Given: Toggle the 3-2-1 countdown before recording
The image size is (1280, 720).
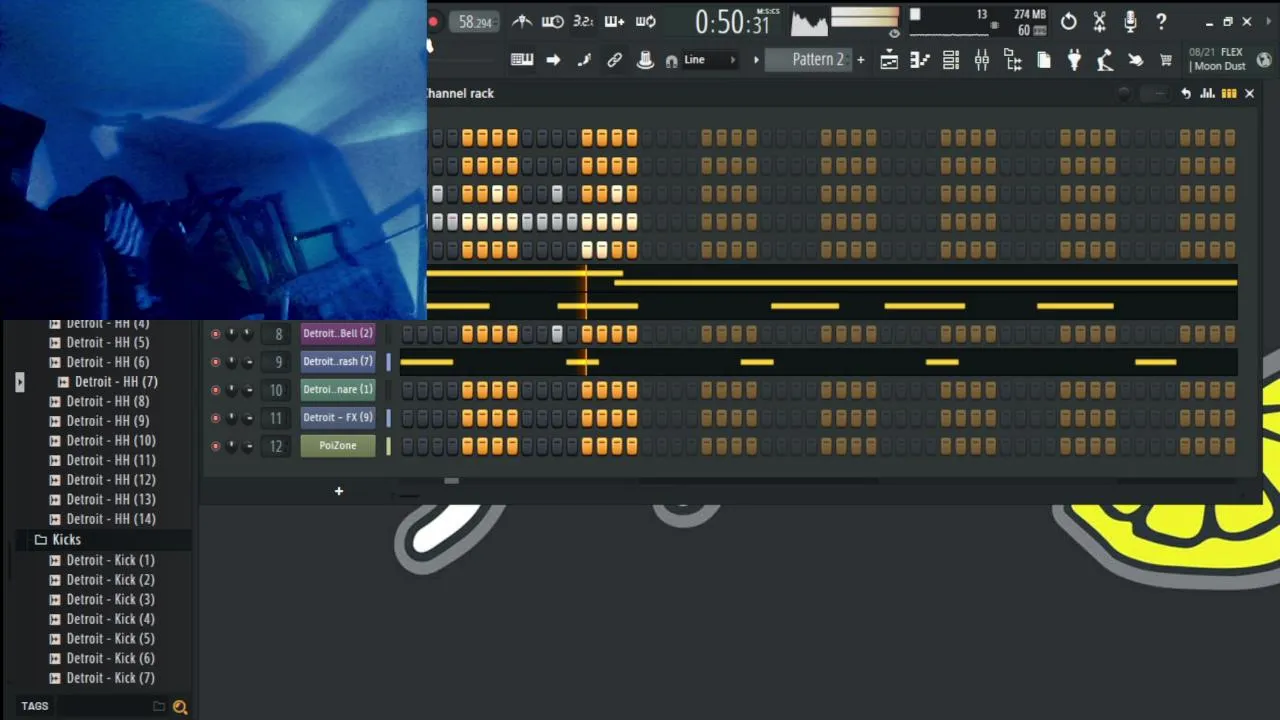Looking at the screenshot, I should pyautogui.click(x=583, y=21).
